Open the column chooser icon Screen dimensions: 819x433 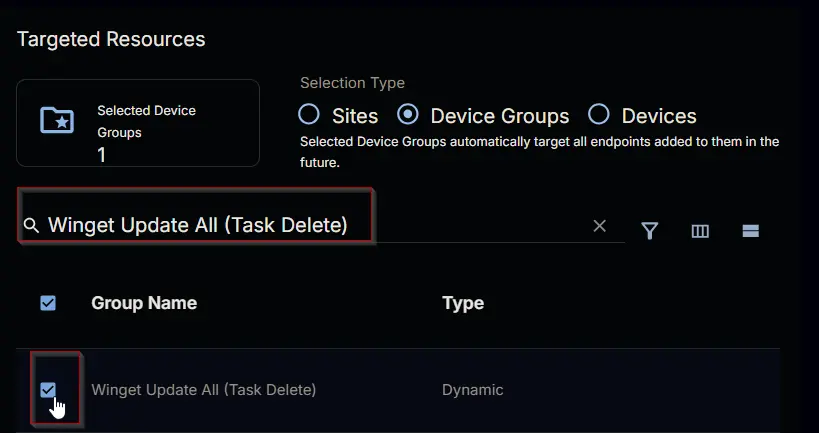tap(700, 231)
